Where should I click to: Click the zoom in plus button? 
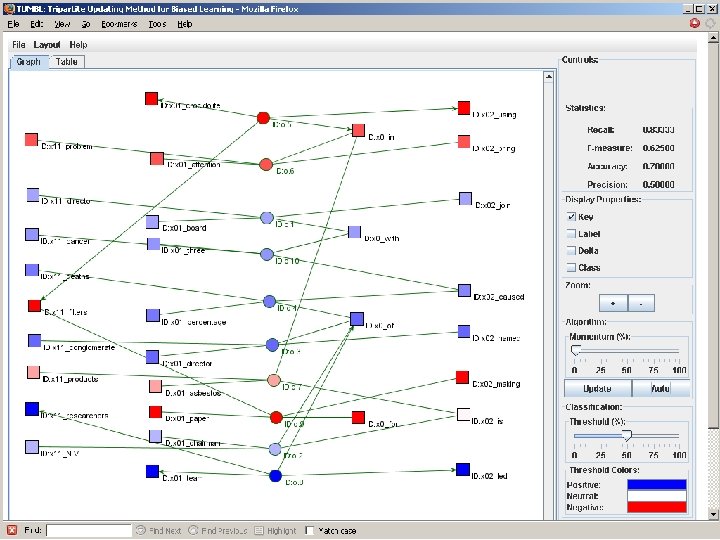613,303
